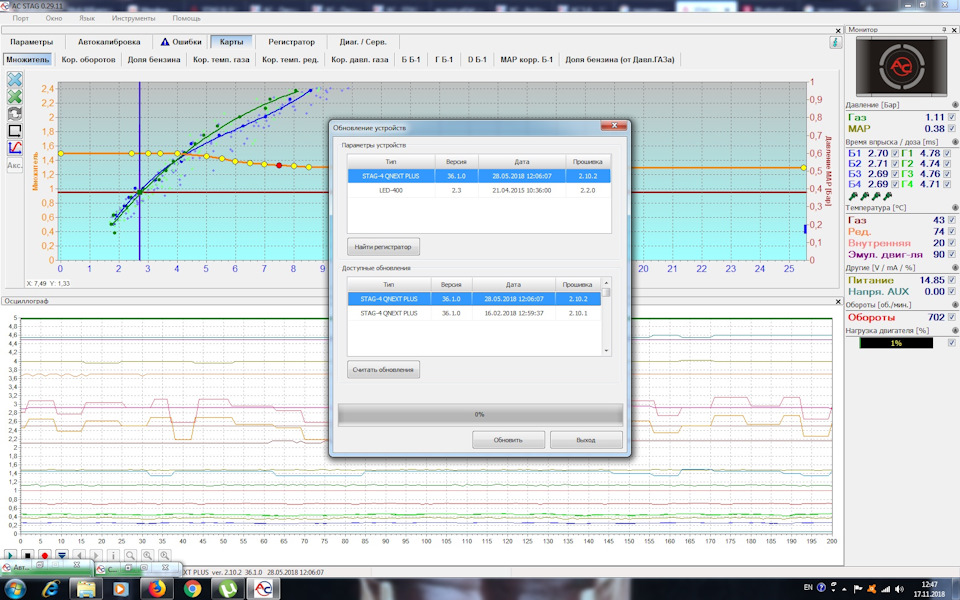Stop the oscilloscope with the black square icon

27,555
